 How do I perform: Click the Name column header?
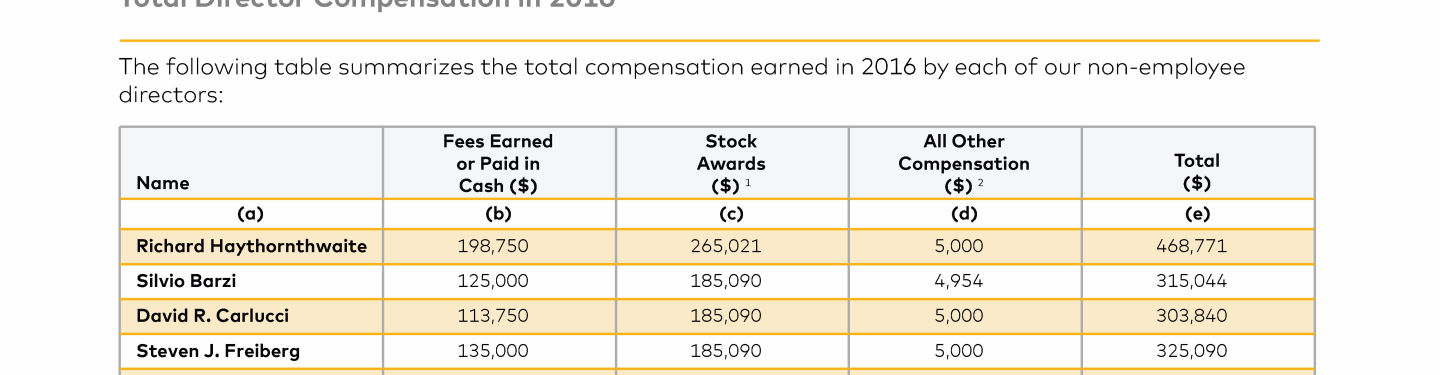click(x=163, y=183)
